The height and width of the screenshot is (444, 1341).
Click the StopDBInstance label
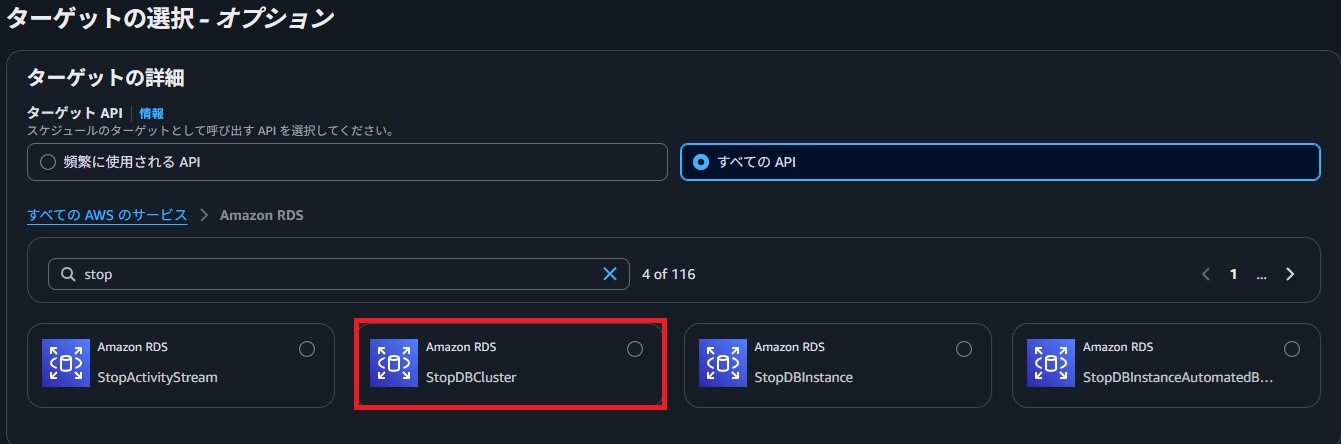point(803,378)
